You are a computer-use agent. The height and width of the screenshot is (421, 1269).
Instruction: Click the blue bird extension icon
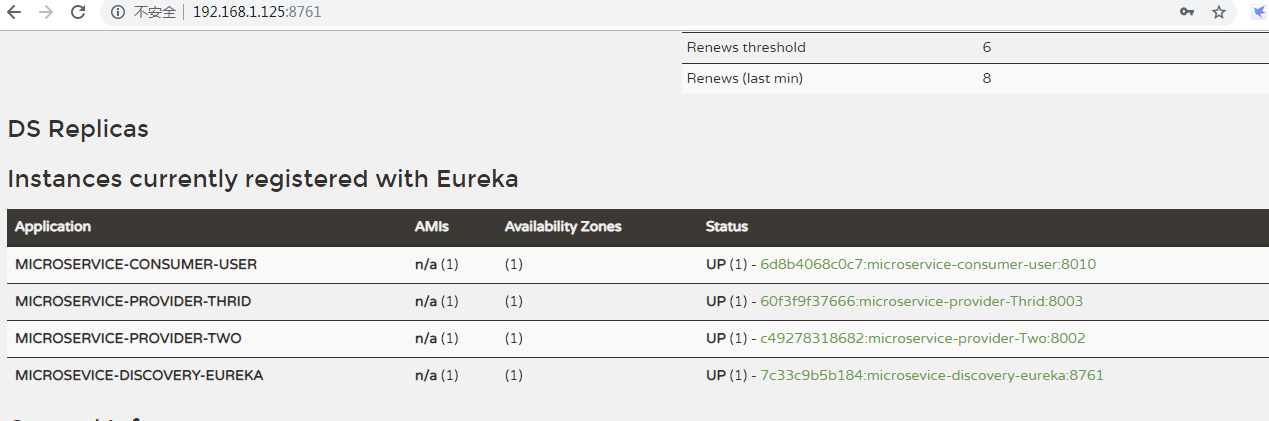[1259, 12]
